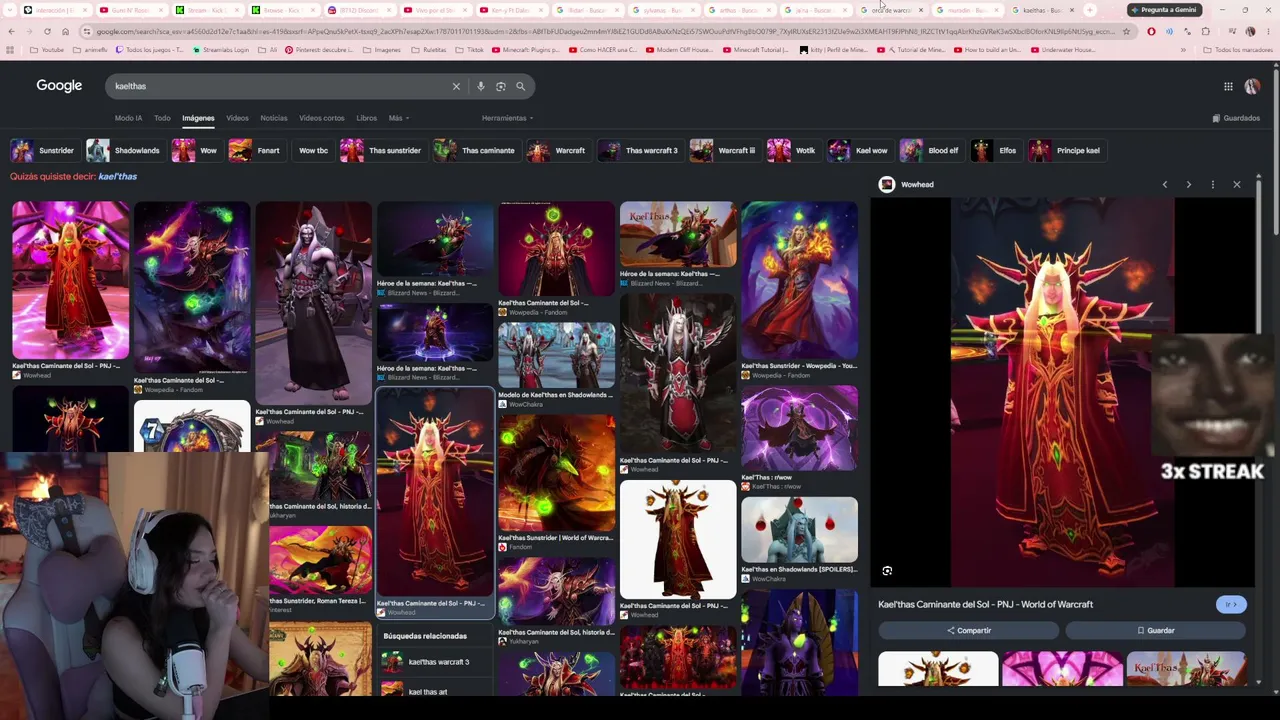Open the Pinterest bookmark
The width and height of the screenshot is (1280, 720).
coord(319,50)
